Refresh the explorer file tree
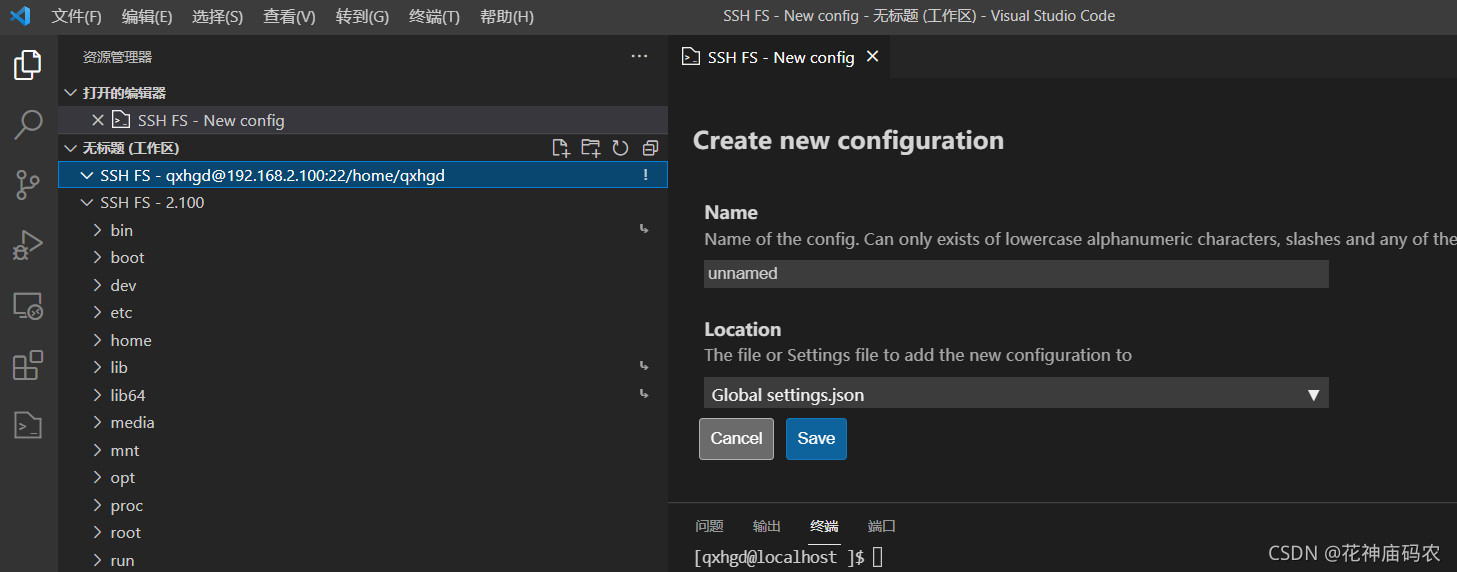1457x572 pixels. tap(620, 148)
